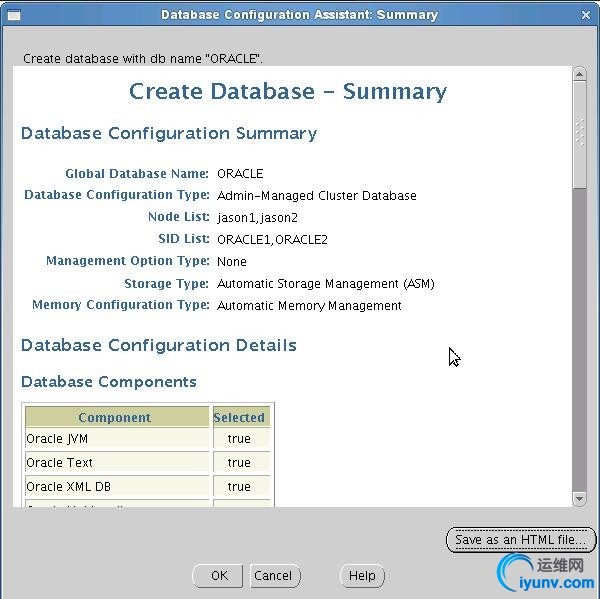Select SID list value ORACLE1,ORACLE2
Screen dimensions: 600x599
coord(272,240)
